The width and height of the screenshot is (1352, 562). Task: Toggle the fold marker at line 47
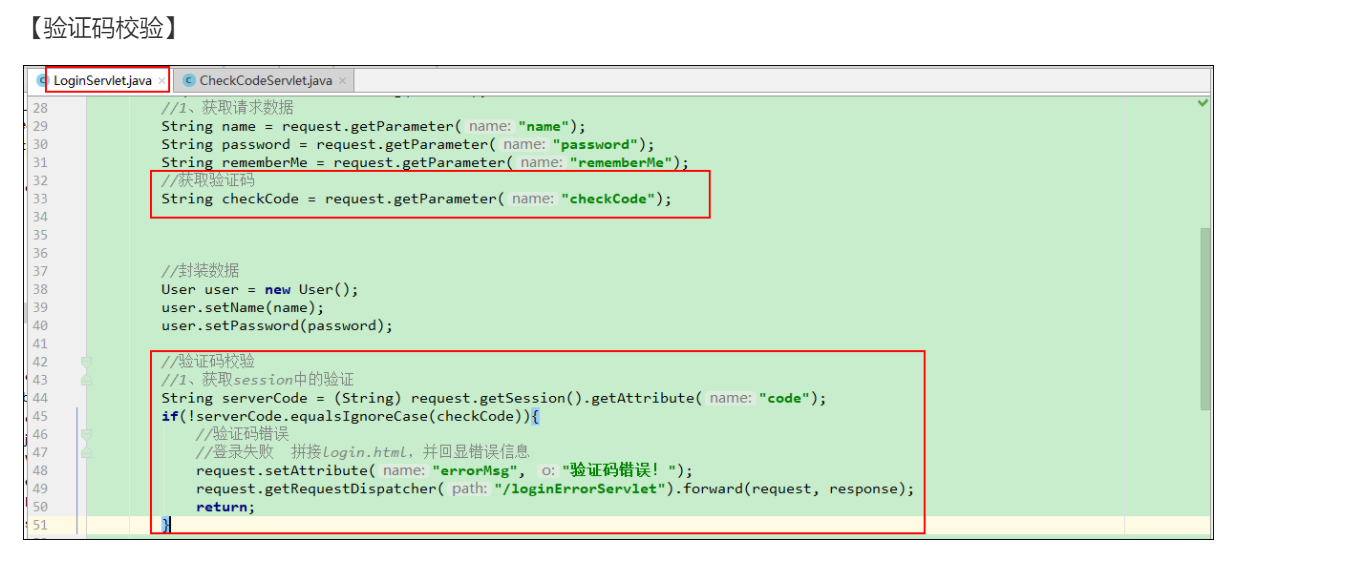coord(86,452)
